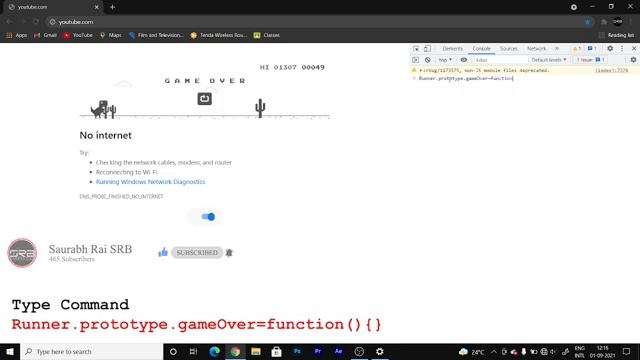Image resolution: width=640 pixels, height=360 pixels.
Task: Open File Explorer from taskbar
Action: 256,351
